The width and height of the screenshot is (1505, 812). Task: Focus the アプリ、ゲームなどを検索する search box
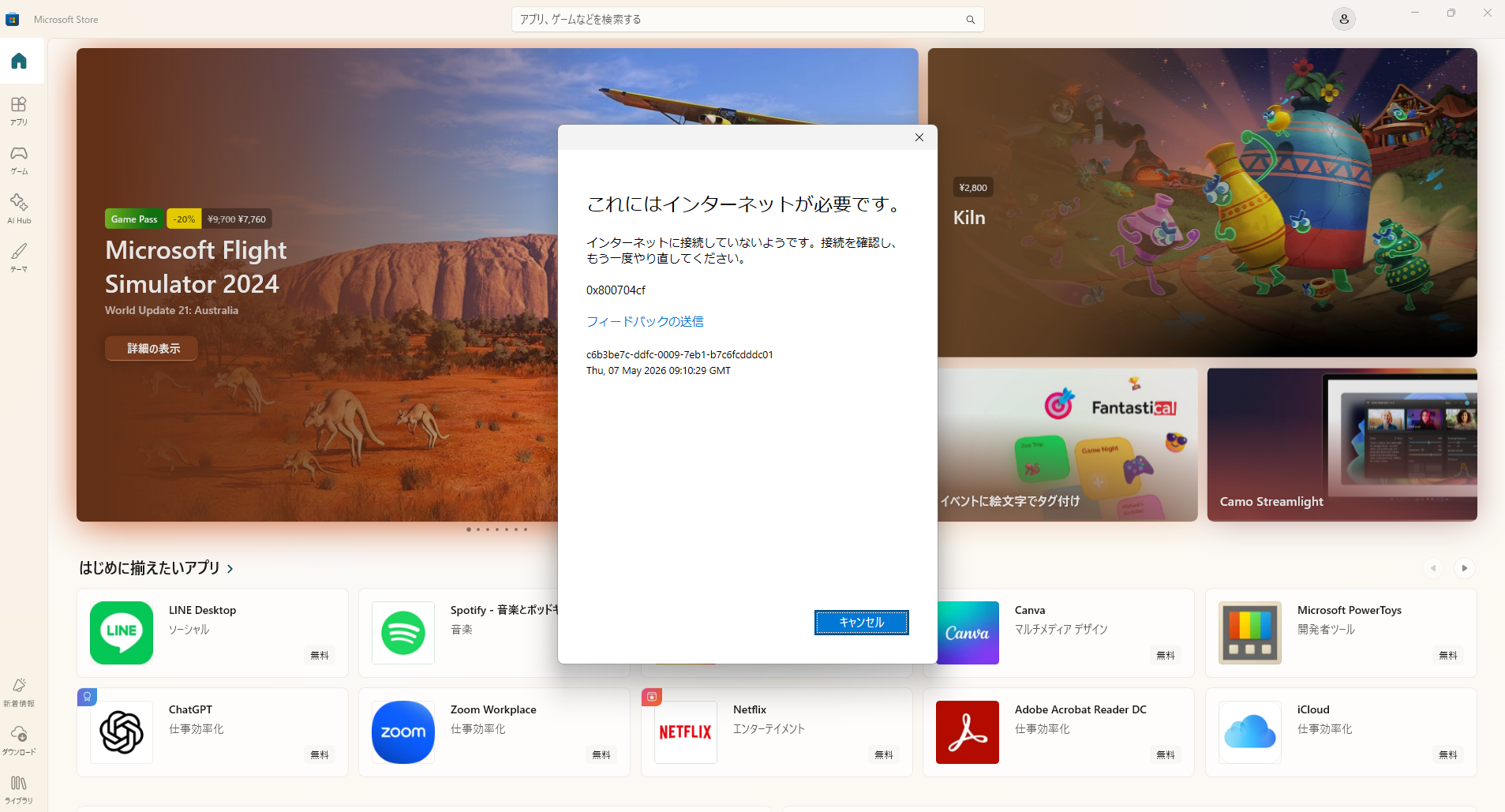(747, 20)
